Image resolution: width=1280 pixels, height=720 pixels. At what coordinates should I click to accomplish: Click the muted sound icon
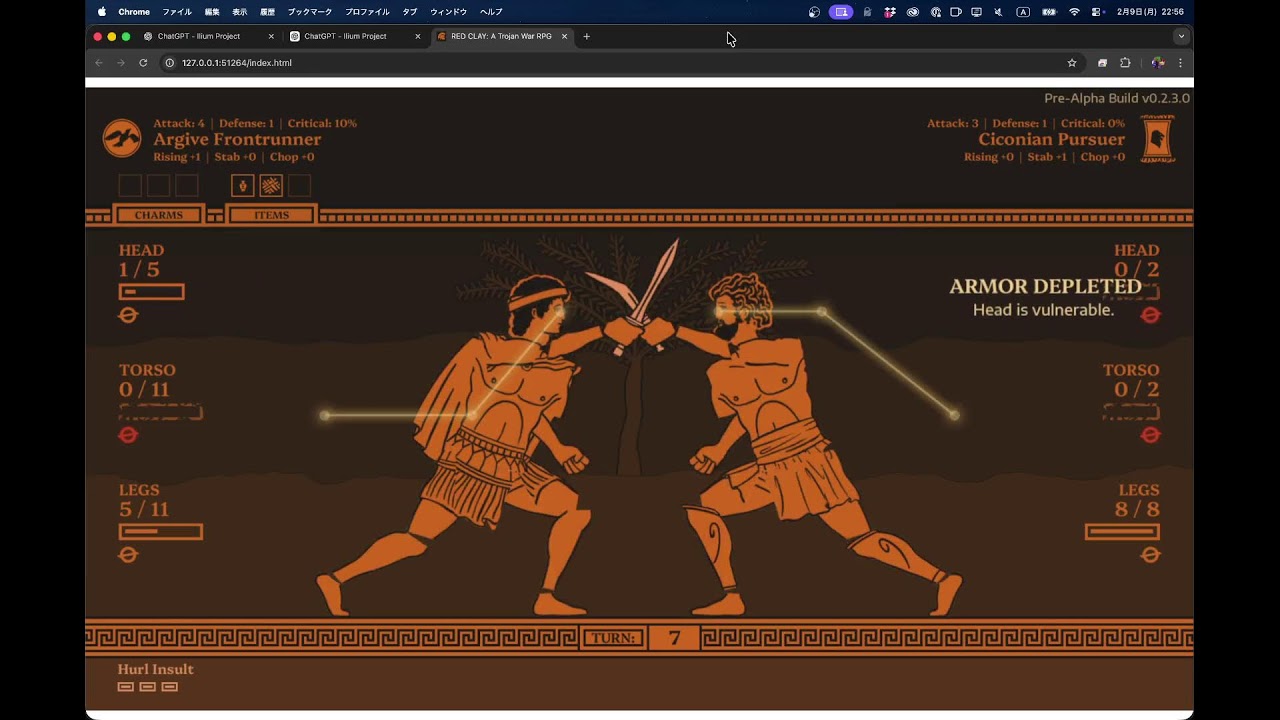[x=998, y=12]
